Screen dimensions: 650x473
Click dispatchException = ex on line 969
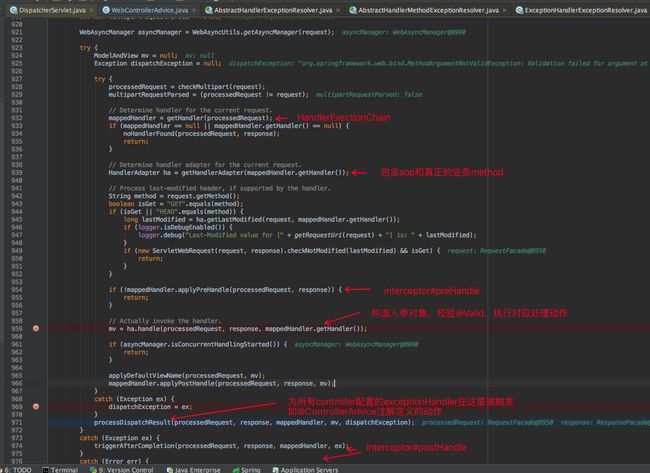148,407
